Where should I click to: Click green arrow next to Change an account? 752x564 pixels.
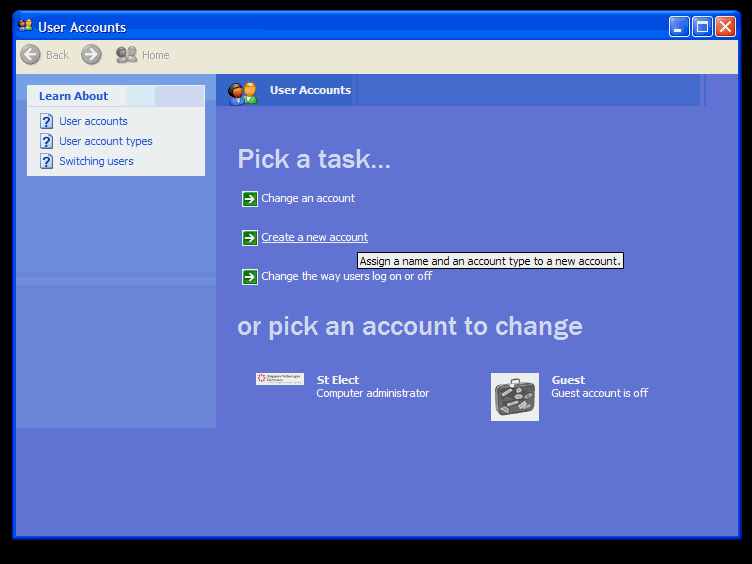pyautogui.click(x=250, y=199)
